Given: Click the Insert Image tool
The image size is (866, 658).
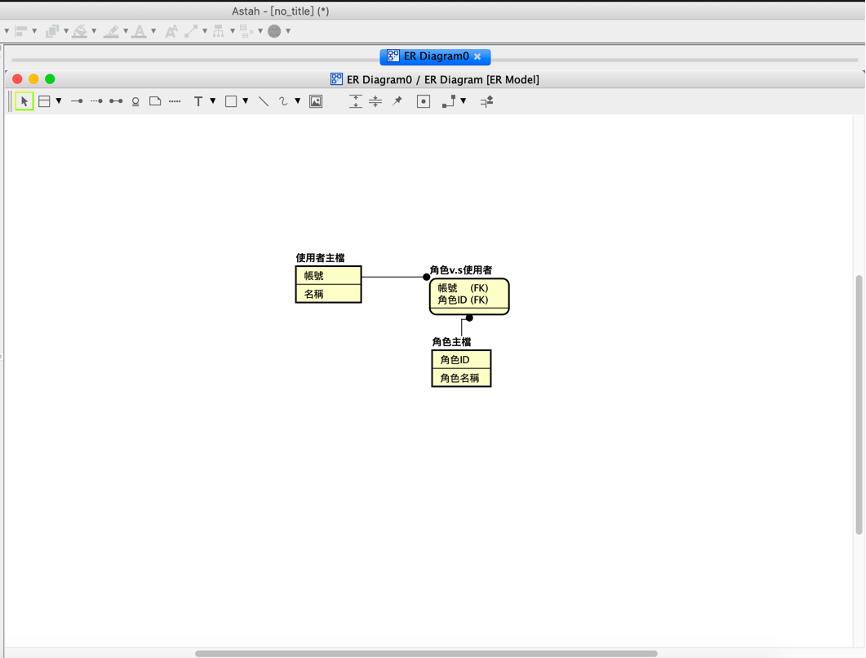Looking at the screenshot, I should pyautogui.click(x=315, y=101).
